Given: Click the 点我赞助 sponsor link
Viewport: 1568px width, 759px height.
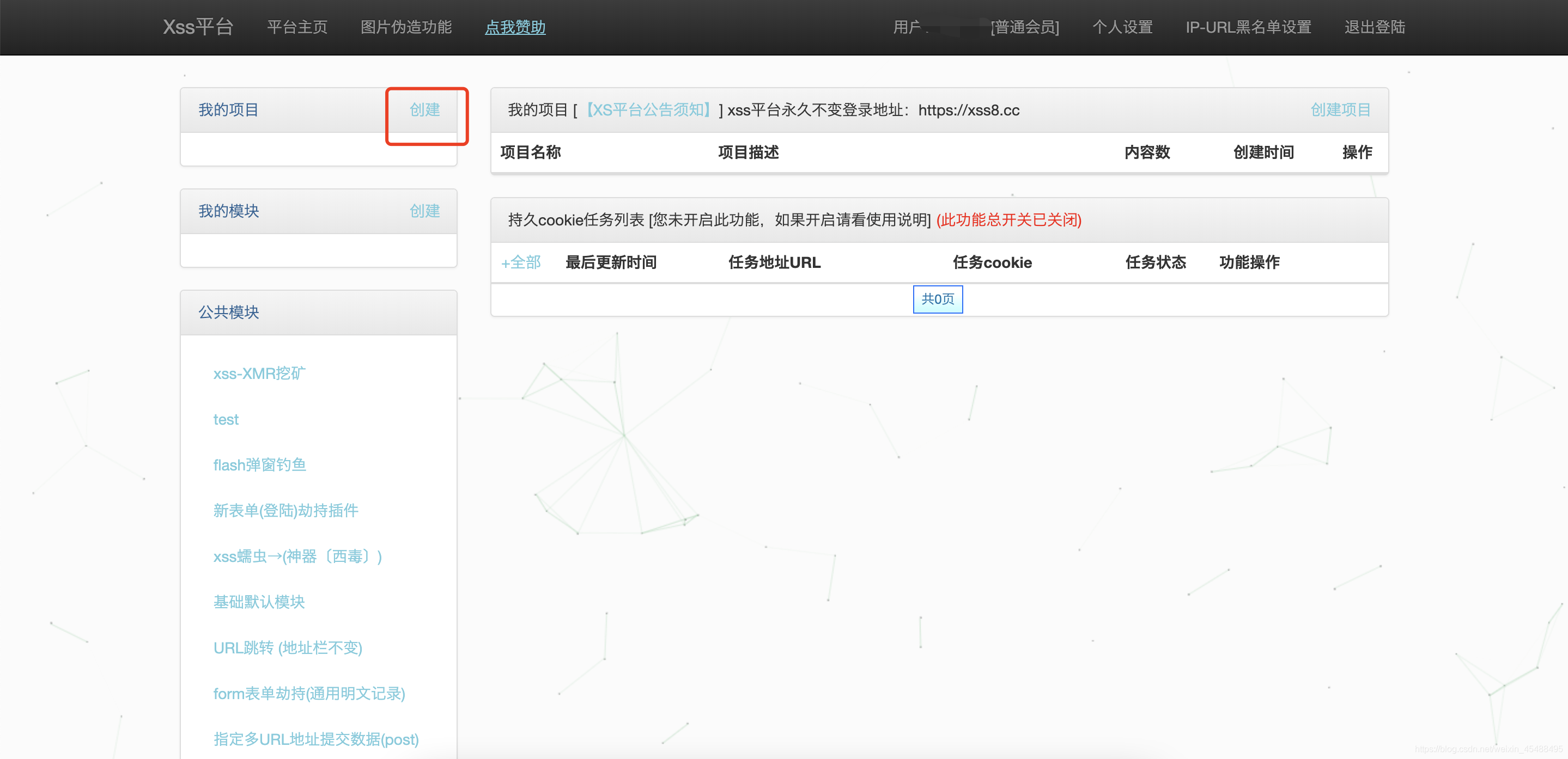Looking at the screenshot, I should pos(515,27).
